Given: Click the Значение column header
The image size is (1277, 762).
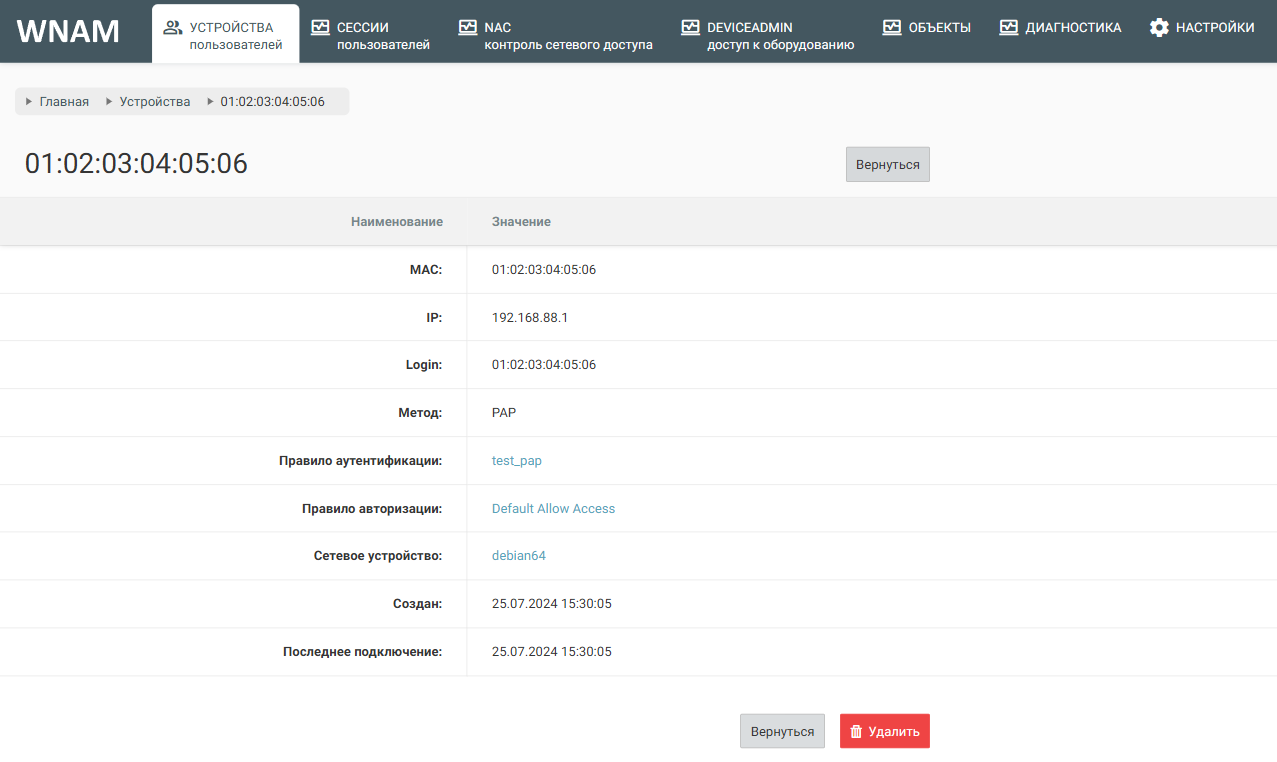Looking at the screenshot, I should pyautogui.click(x=521, y=222).
